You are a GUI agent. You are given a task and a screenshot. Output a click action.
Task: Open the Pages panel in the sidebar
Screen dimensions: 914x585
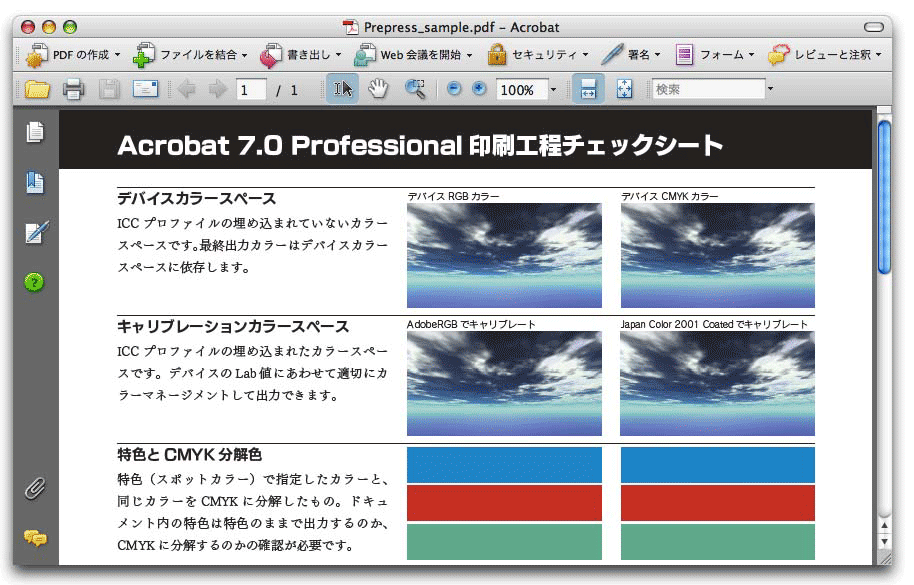35,132
